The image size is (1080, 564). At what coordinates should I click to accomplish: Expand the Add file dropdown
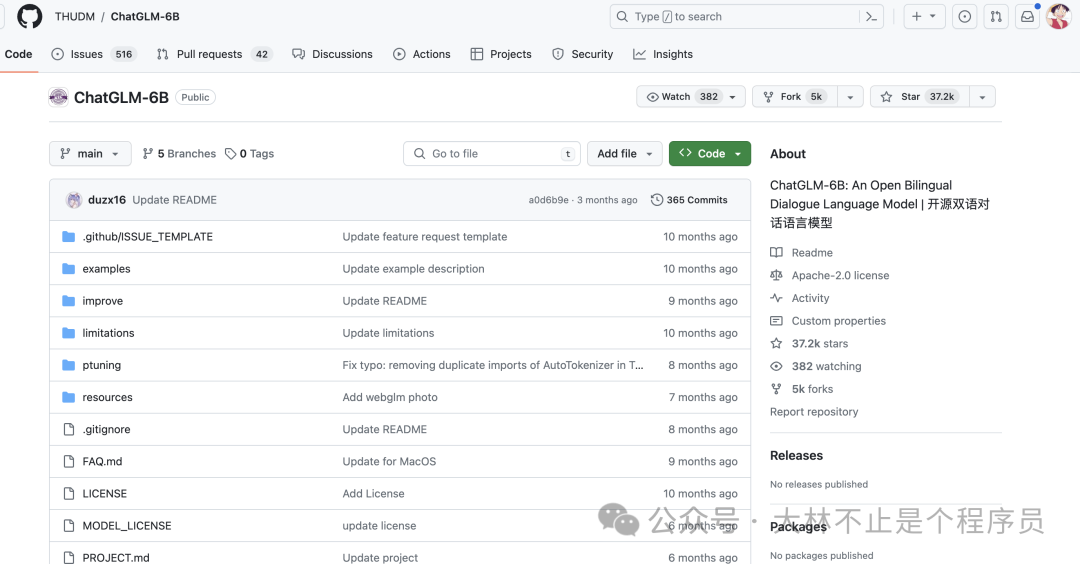pos(625,154)
